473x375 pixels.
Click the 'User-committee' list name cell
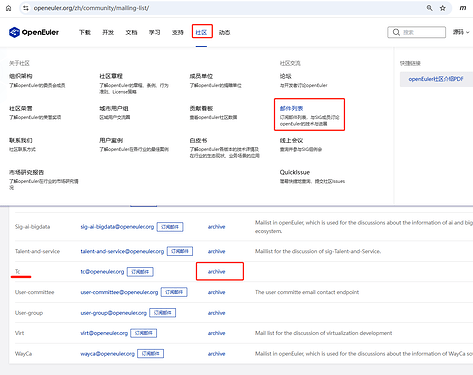(34, 292)
